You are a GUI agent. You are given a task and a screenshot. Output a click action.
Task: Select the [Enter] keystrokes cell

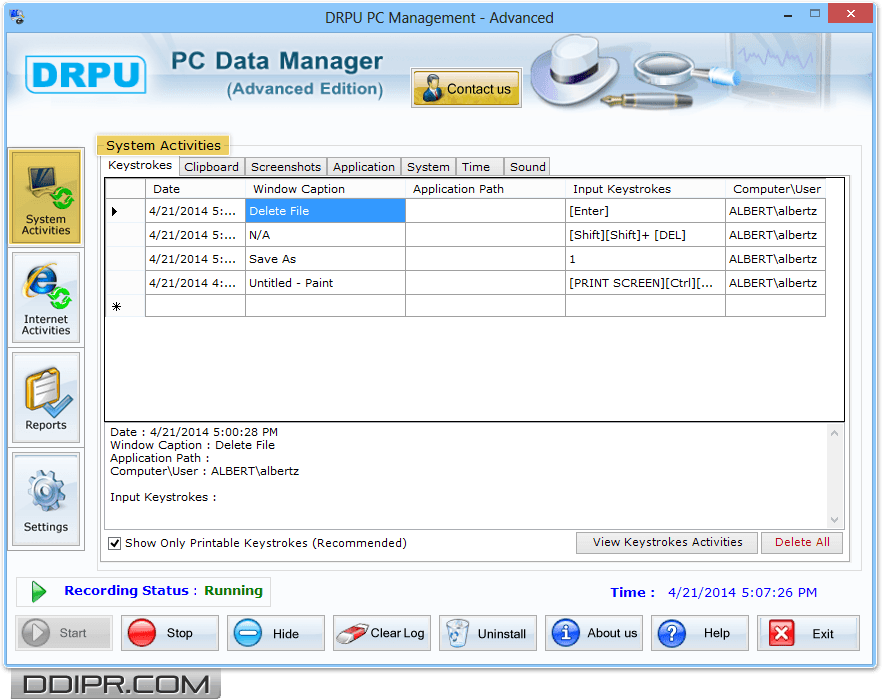pos(645,211)
